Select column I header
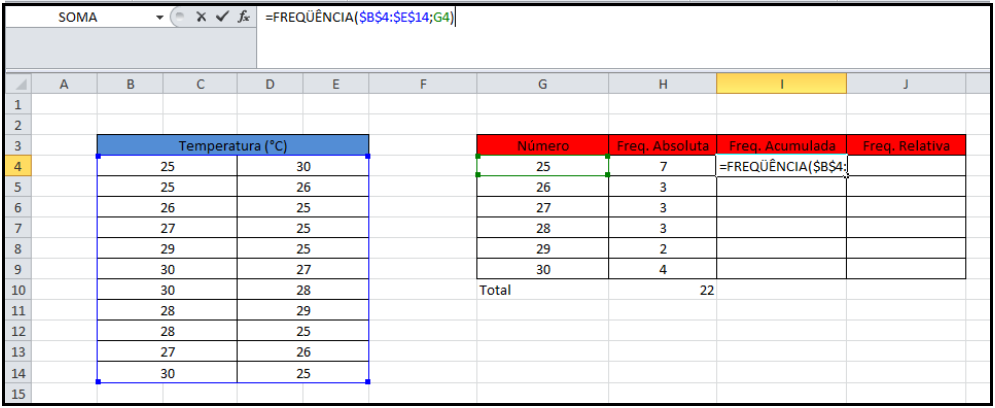Viewport: 995px width, 408px height. pos(781,85)
